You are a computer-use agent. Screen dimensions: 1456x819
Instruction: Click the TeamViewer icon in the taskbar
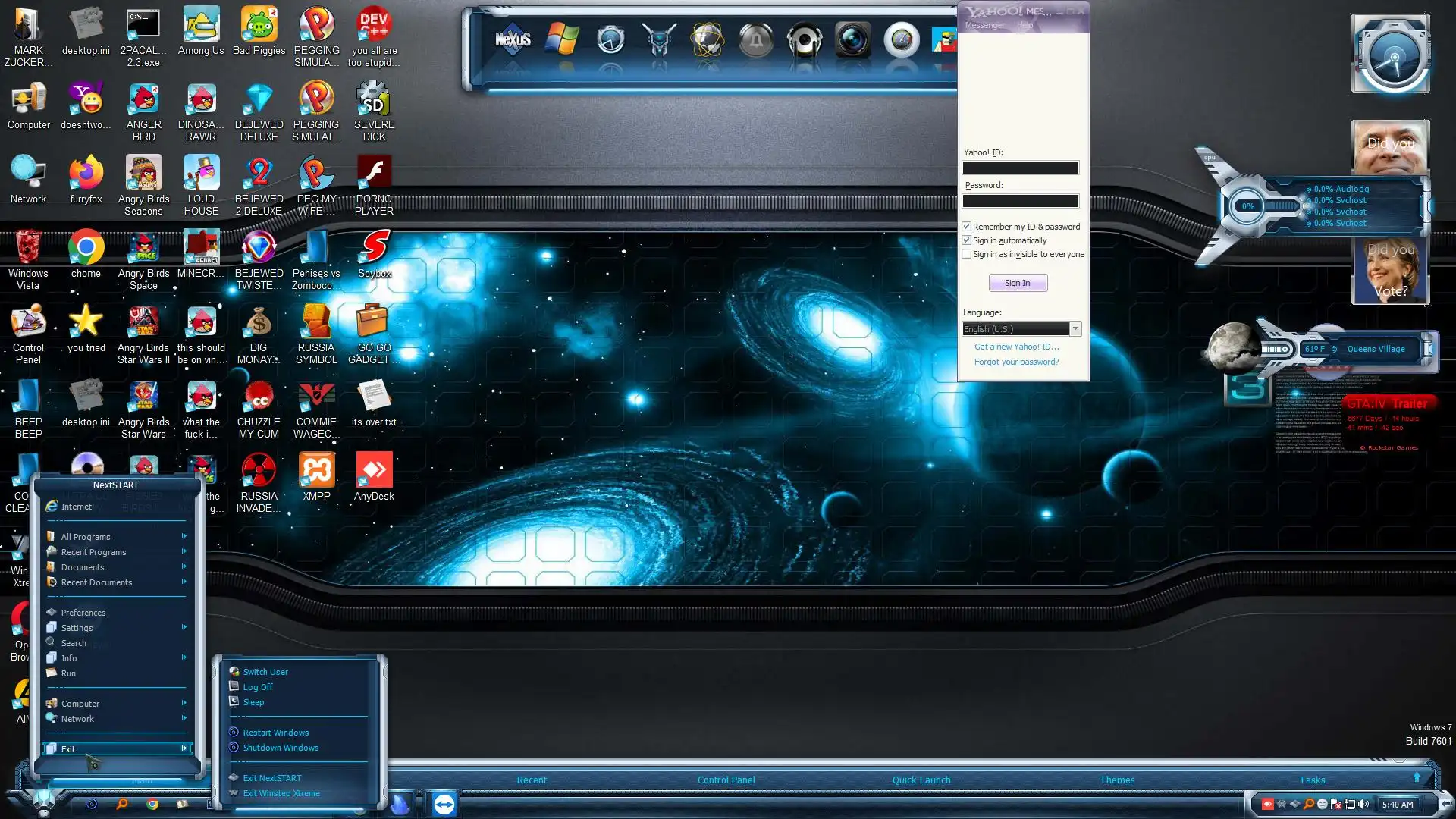point(444,804)
